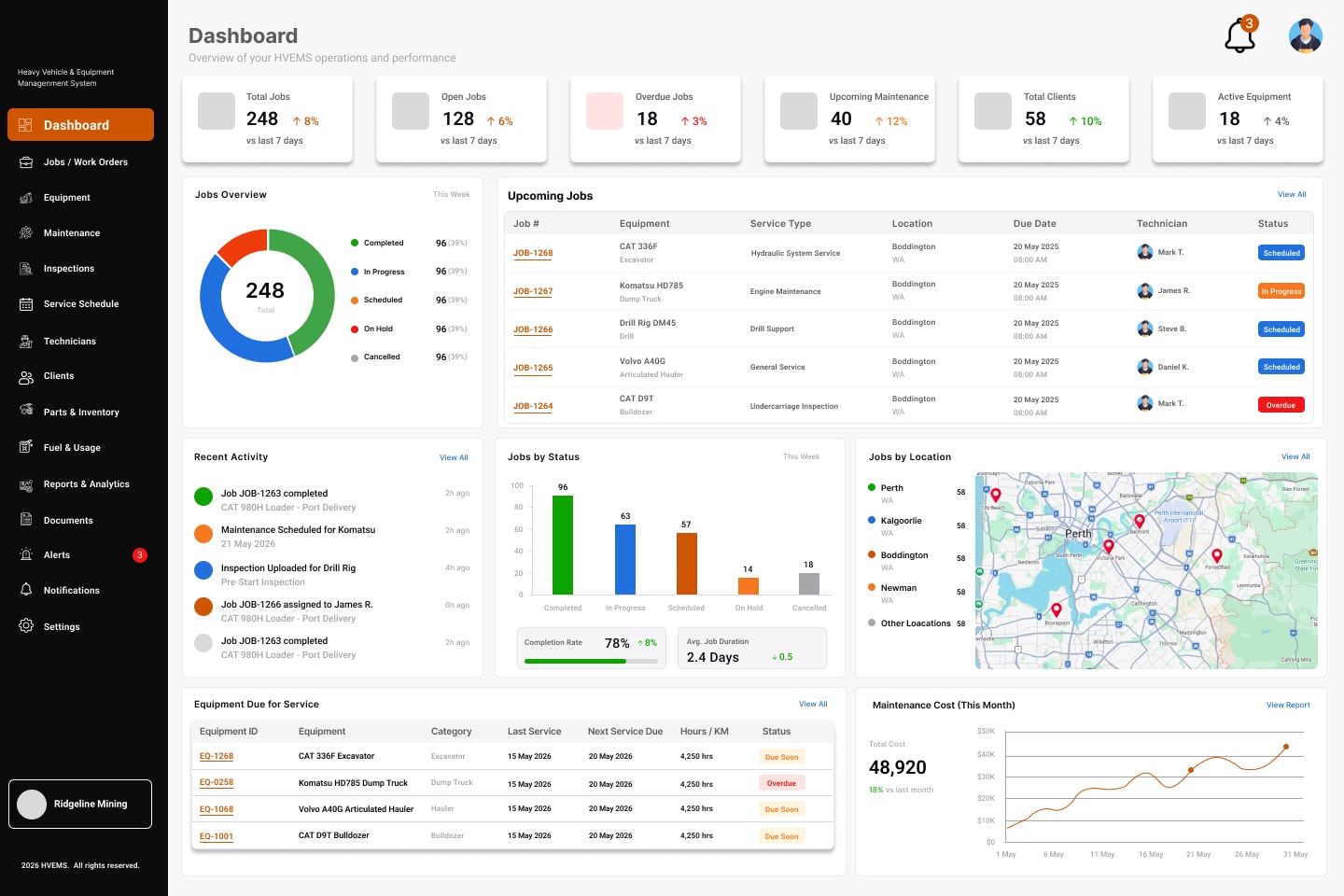This screenshot has height=896, width=1344.
Task: Click the Completion Rate progress bar
Action: point(591,662)
